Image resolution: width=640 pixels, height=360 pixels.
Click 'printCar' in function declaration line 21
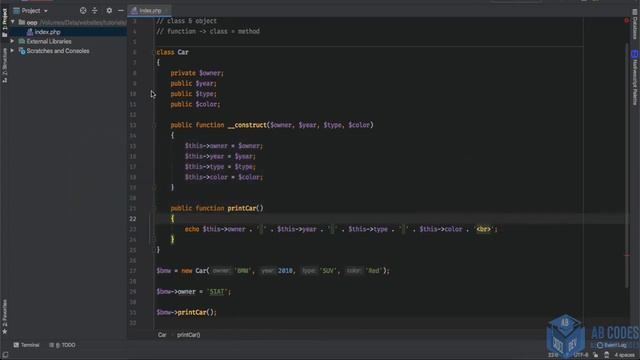click(242, 208)
